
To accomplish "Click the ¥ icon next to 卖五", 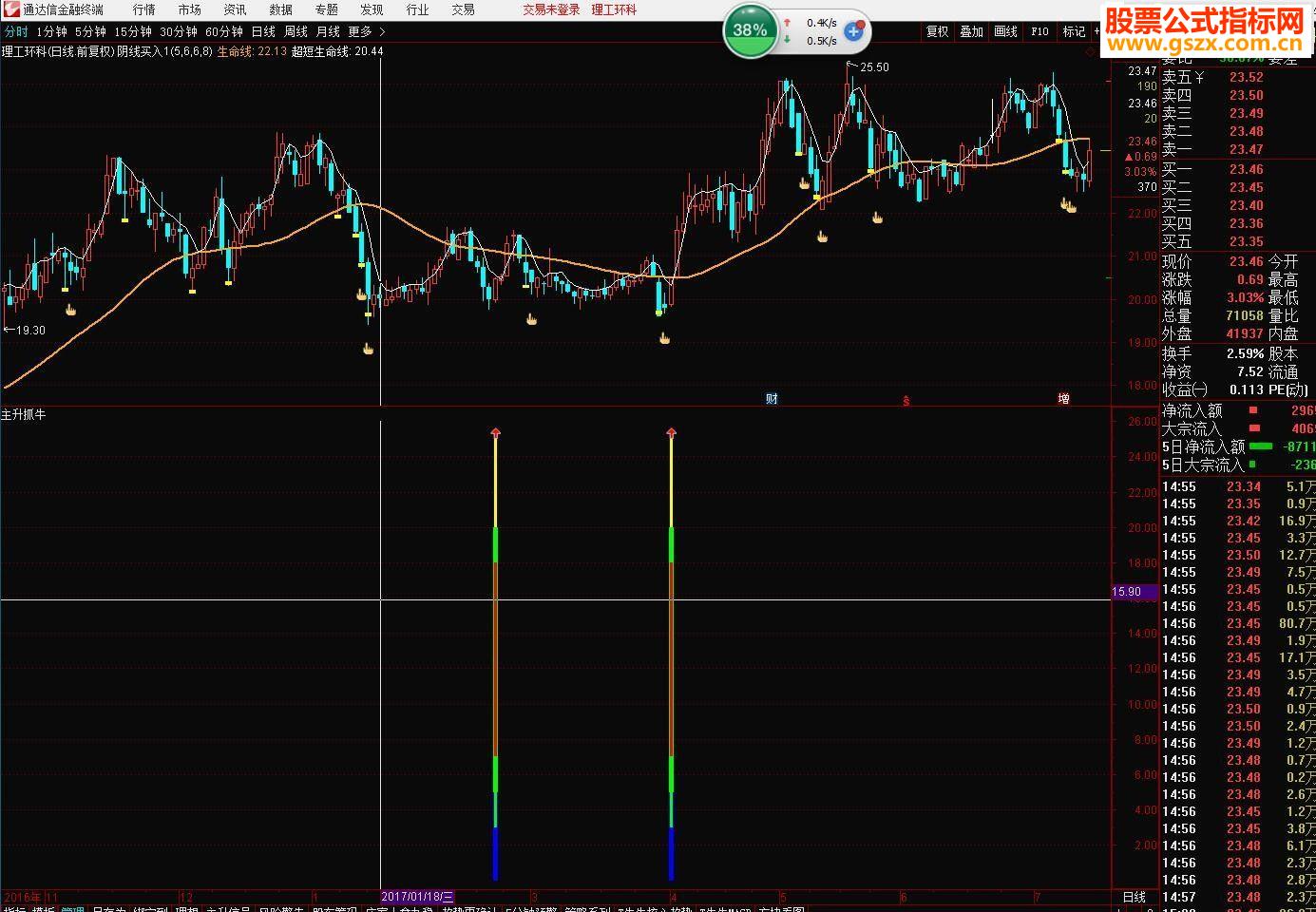I will click(x=1199, y=77).
